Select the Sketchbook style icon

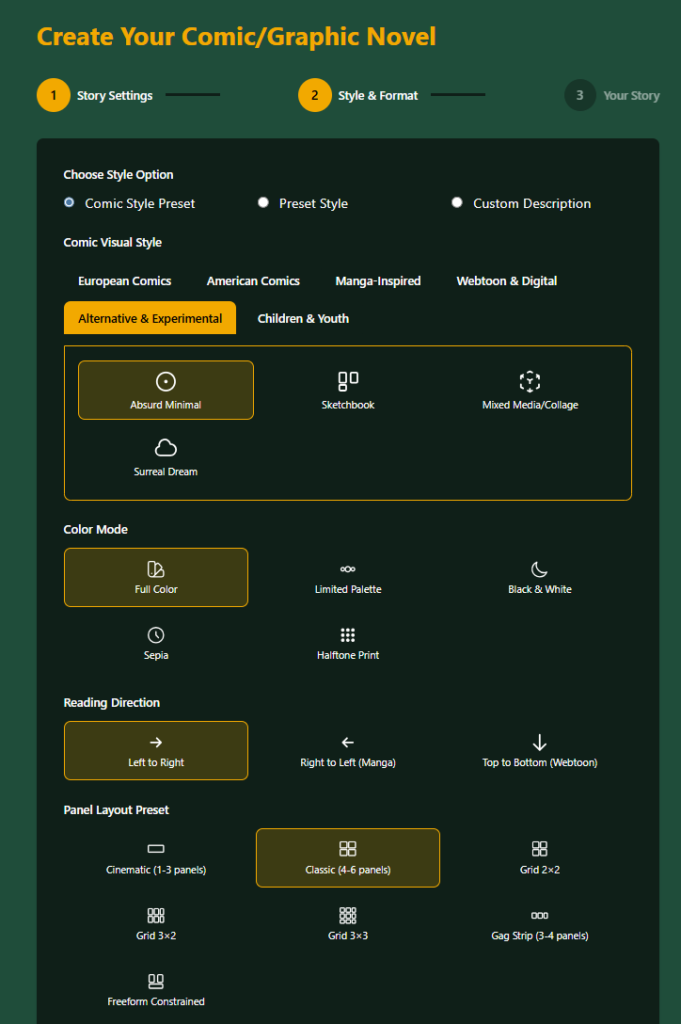click(348, 381)
